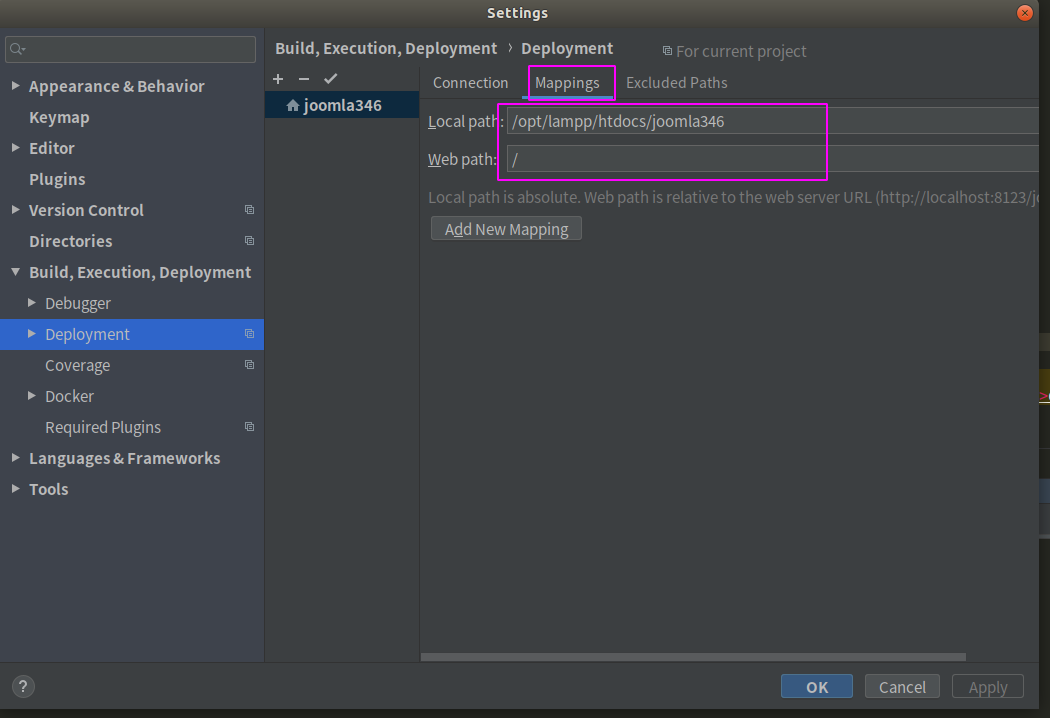This screenshot has height=718, width=1050.
Task: Click the project settings icon beside Directories
Action: [x=249, y=241]
